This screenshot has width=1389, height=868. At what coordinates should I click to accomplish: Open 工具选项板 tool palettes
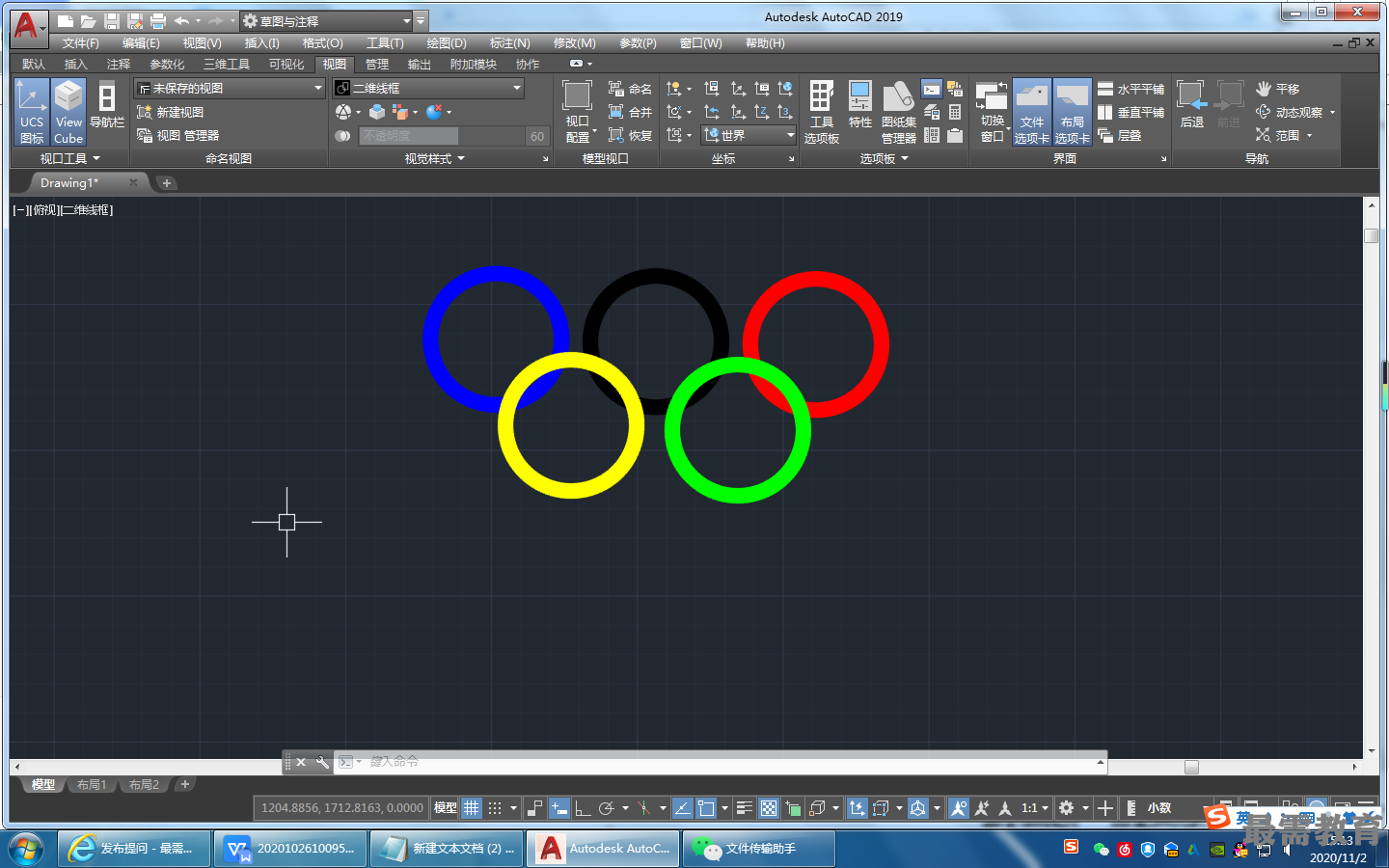tap(822, 112)
